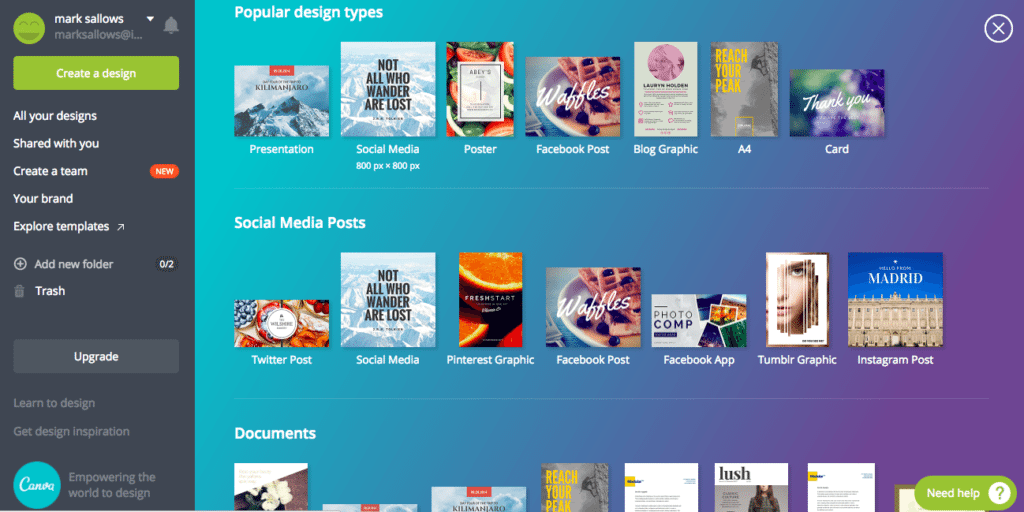This screenshot has height=512, width=1024.
Task: Close the design types overlay with the X
Action: (x=998, y=29)
